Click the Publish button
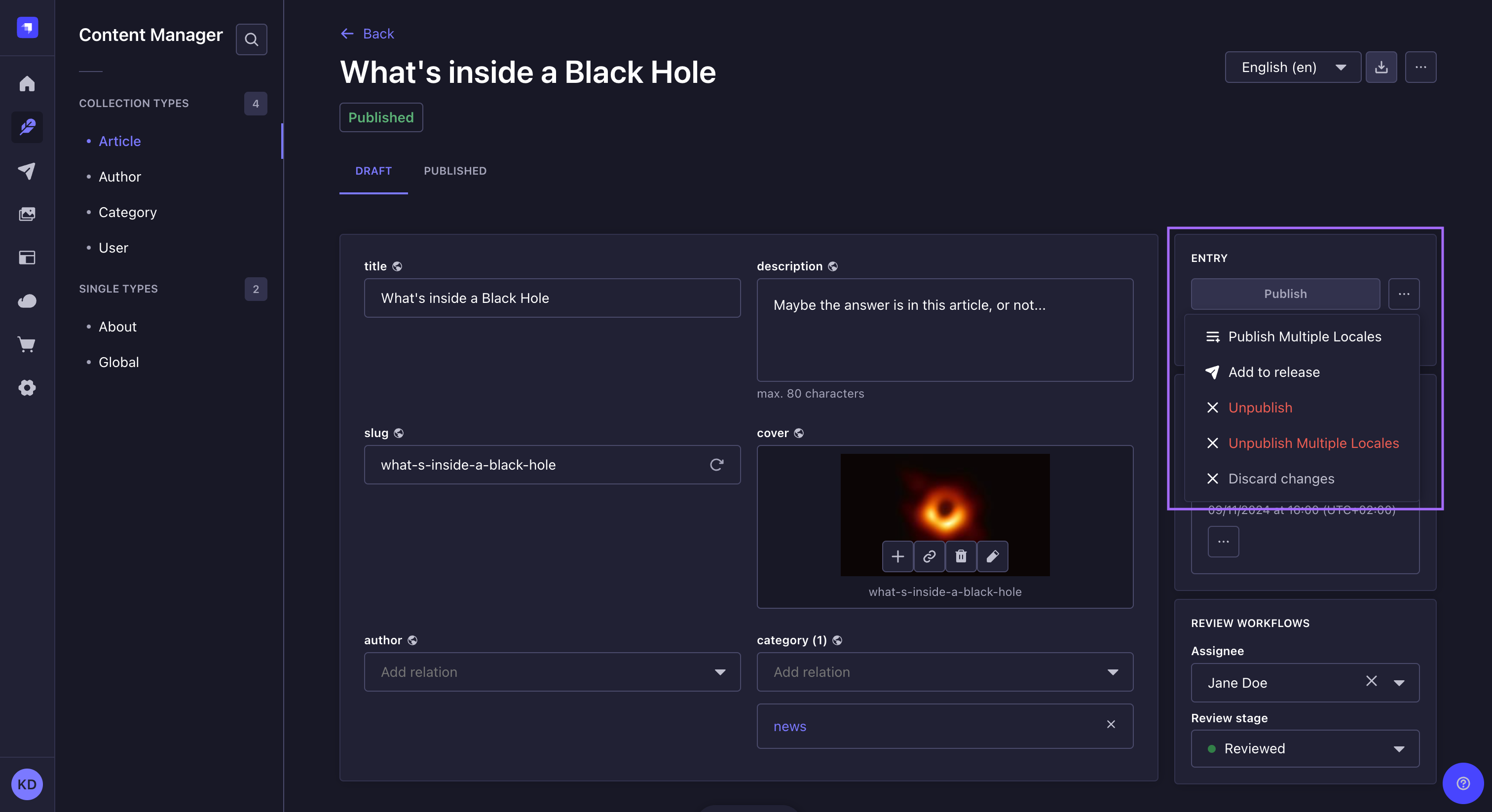Screen dimensions: 1492x812 (x=1285, y=294)
